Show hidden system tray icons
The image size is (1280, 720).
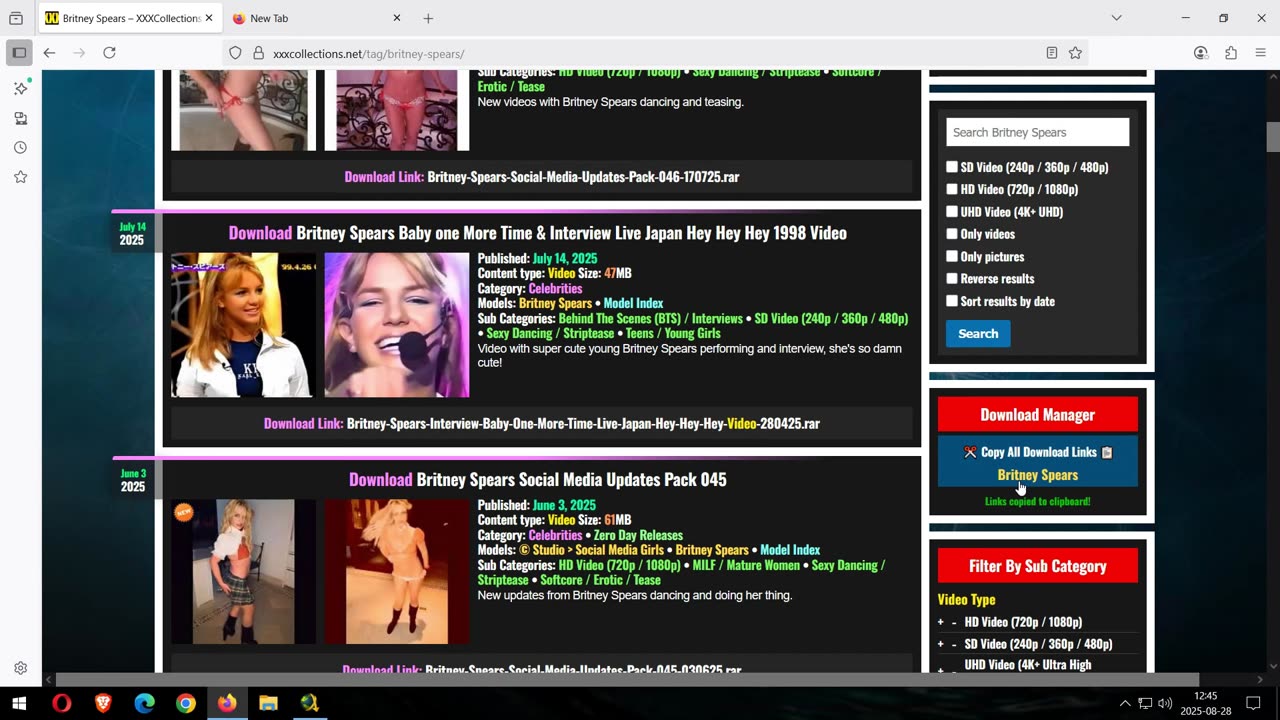click(x=1125, y=703)
